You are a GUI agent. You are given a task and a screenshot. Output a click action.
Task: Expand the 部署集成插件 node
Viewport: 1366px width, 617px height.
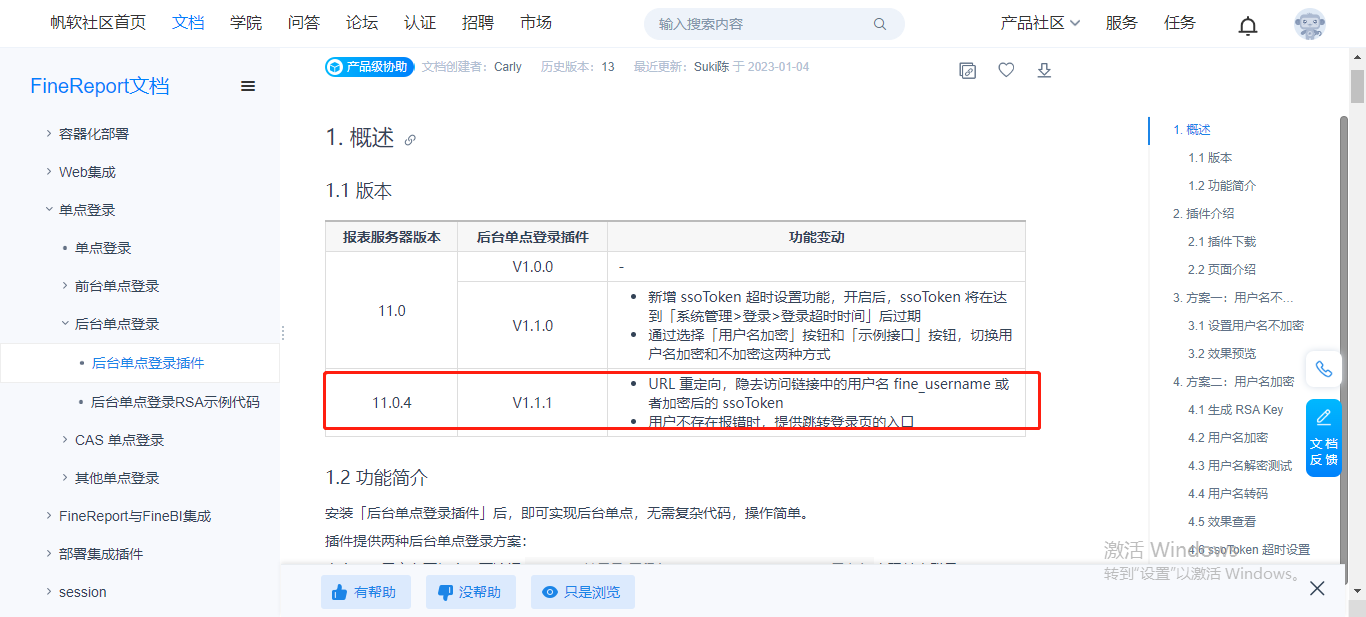coord(49,554)
